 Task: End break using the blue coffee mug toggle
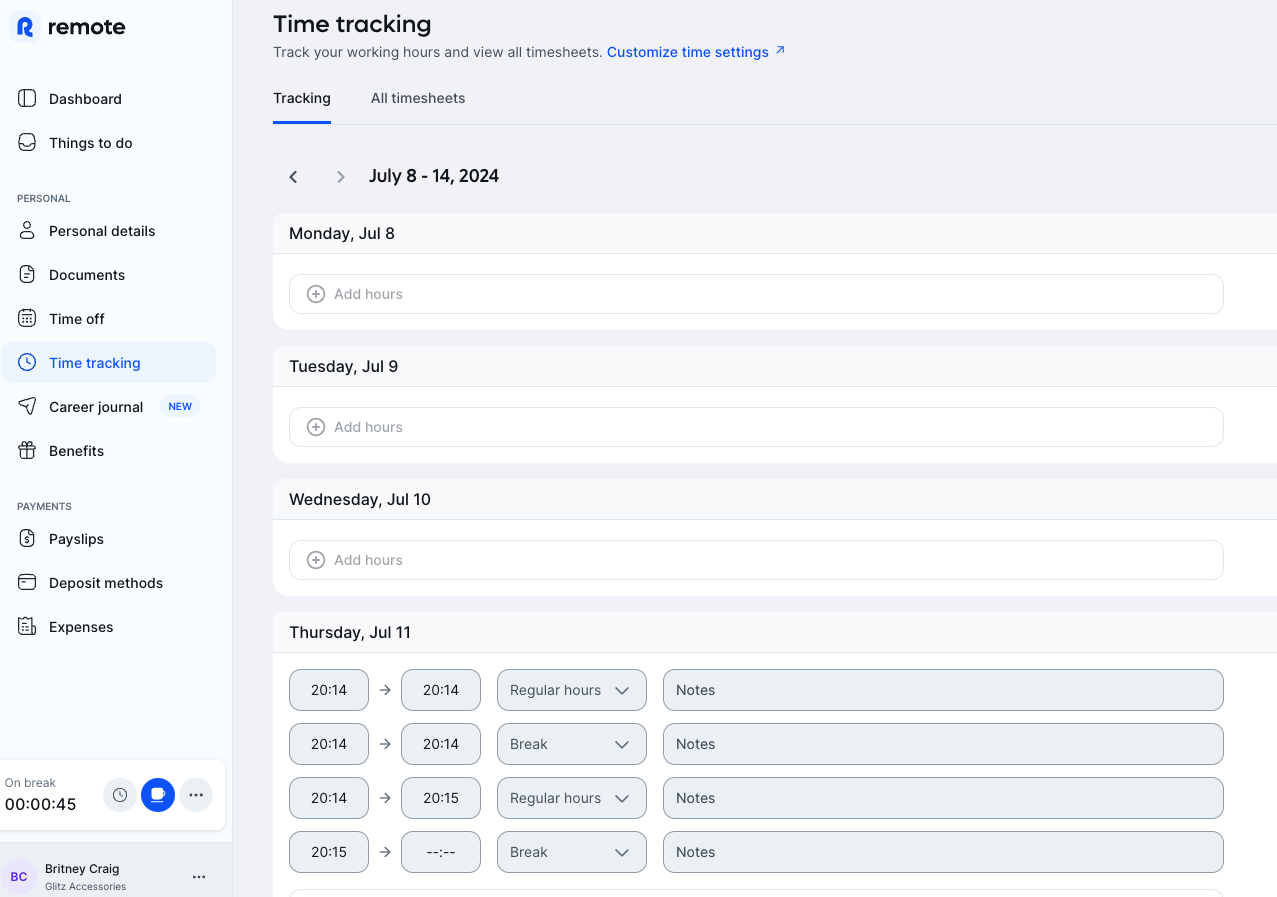pos(158,795)
